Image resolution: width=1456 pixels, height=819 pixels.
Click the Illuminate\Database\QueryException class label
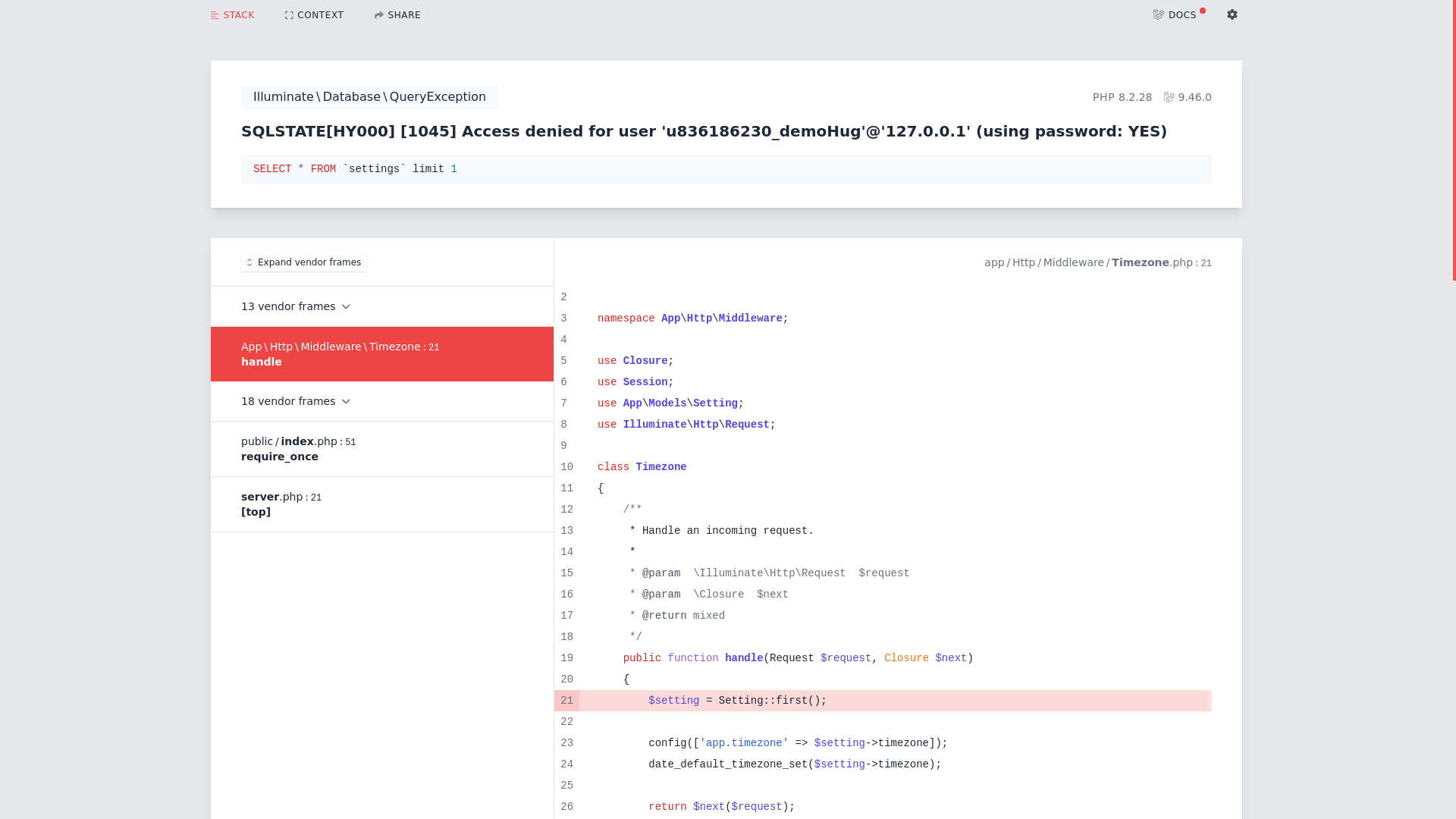pyautogui.click(x=369, y=97)
